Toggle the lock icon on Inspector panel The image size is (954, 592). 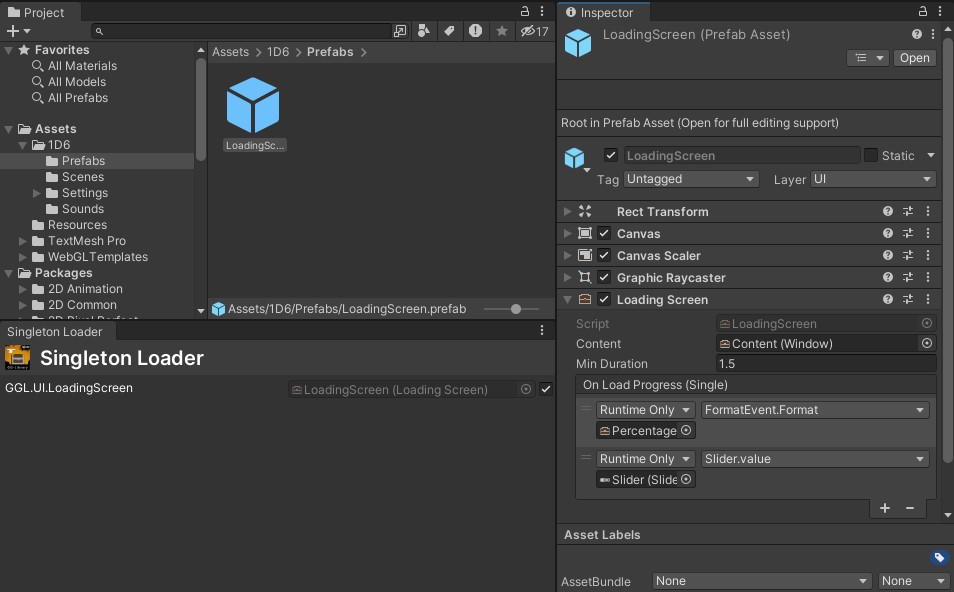(x=922, y=11)
